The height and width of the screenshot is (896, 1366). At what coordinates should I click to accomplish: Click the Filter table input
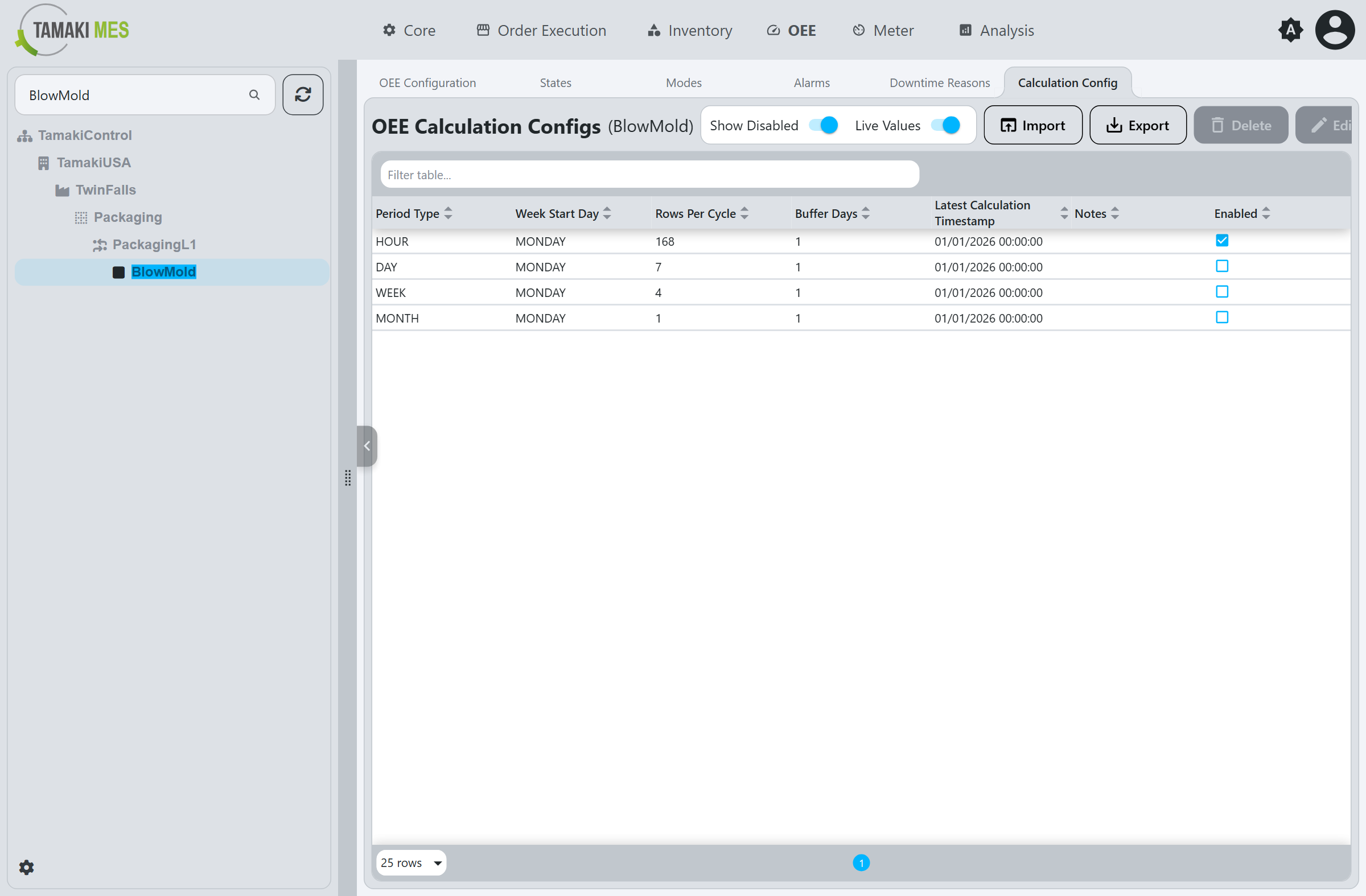(650, 175)
